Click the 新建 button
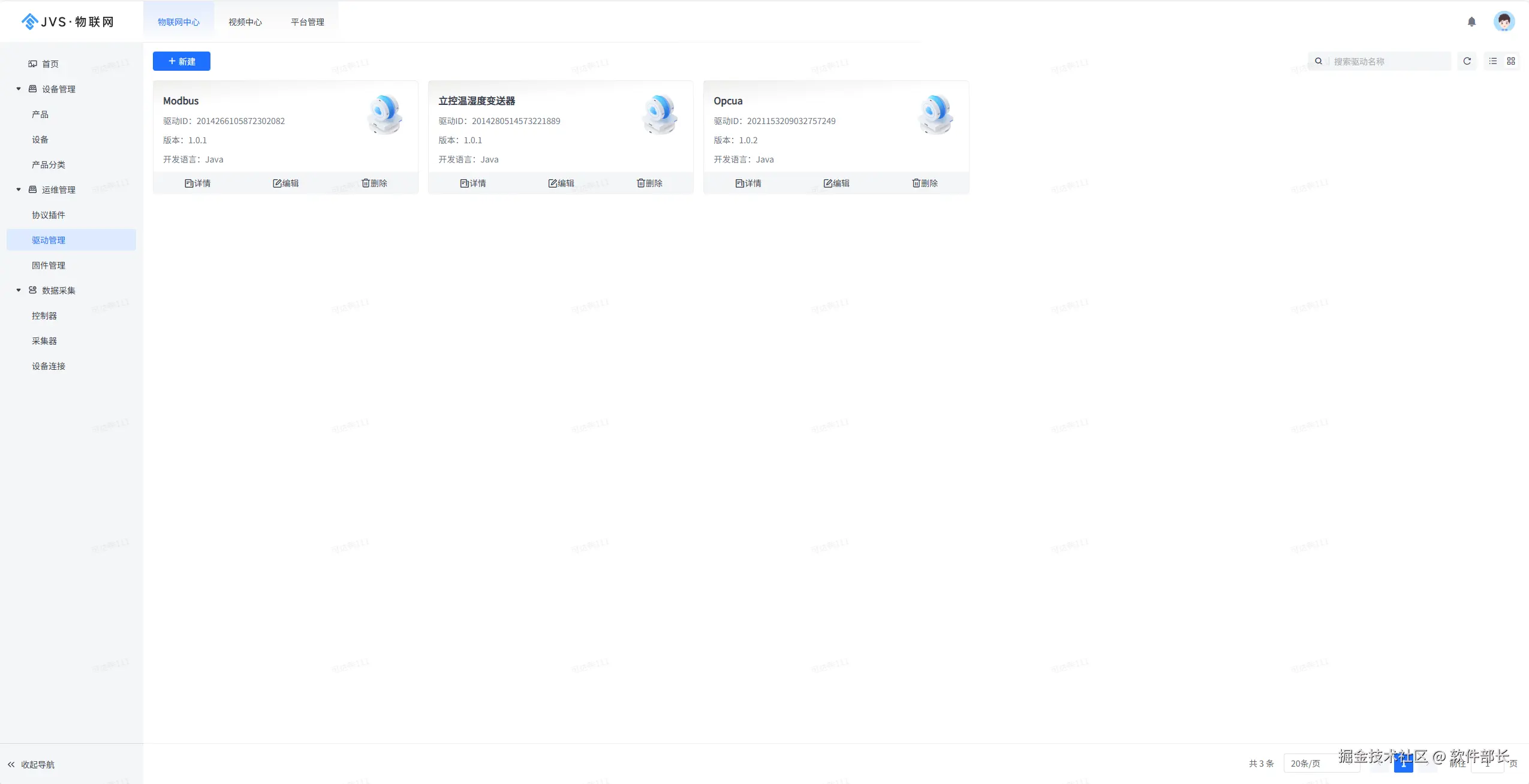The height and width of the screenshot is (784, 1529). pyautogui.click(x=181, y=61)
